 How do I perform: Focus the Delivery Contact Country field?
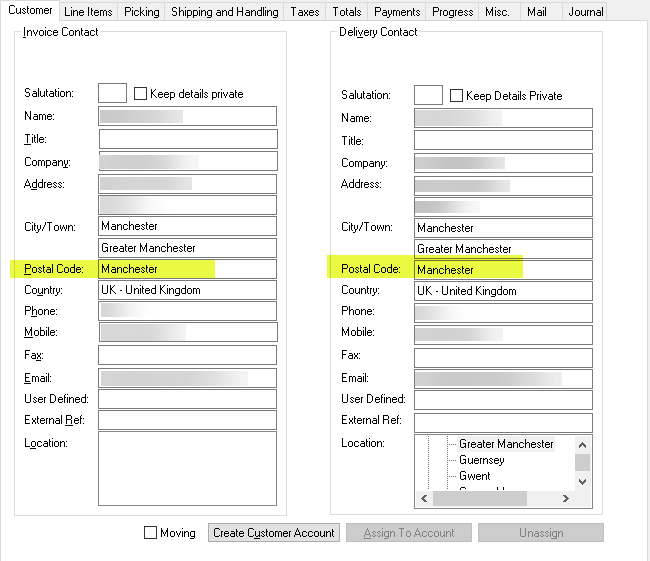[x=503, y=291]
